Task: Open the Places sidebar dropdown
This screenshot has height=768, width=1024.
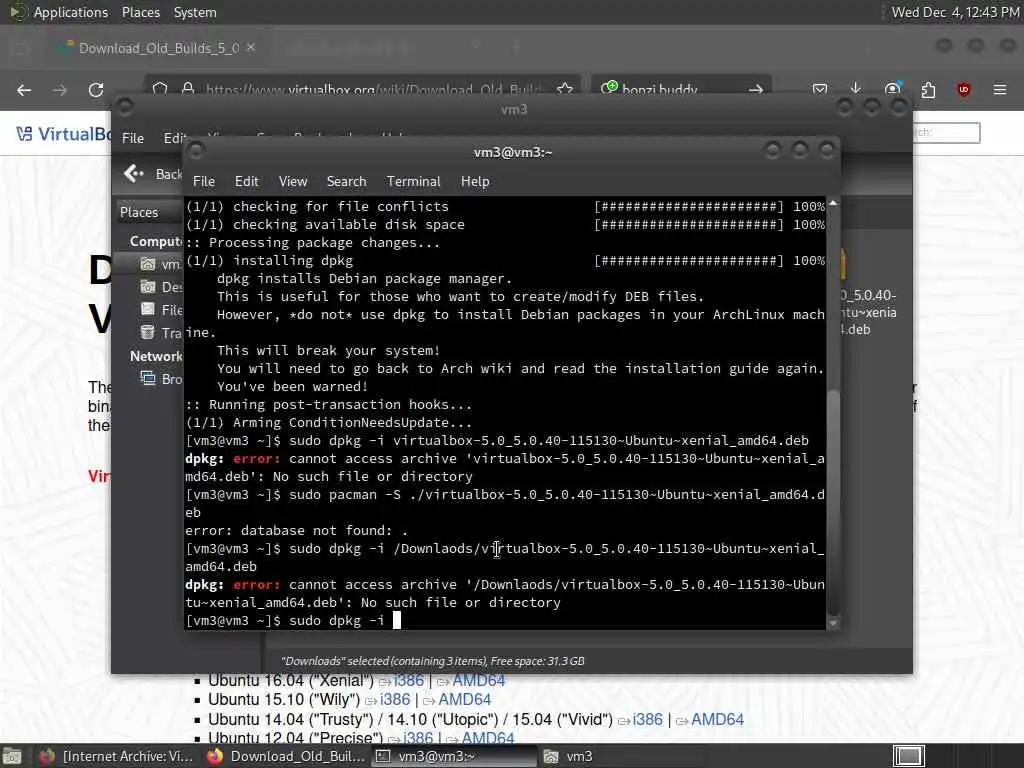Action: (x=150, y=212)
